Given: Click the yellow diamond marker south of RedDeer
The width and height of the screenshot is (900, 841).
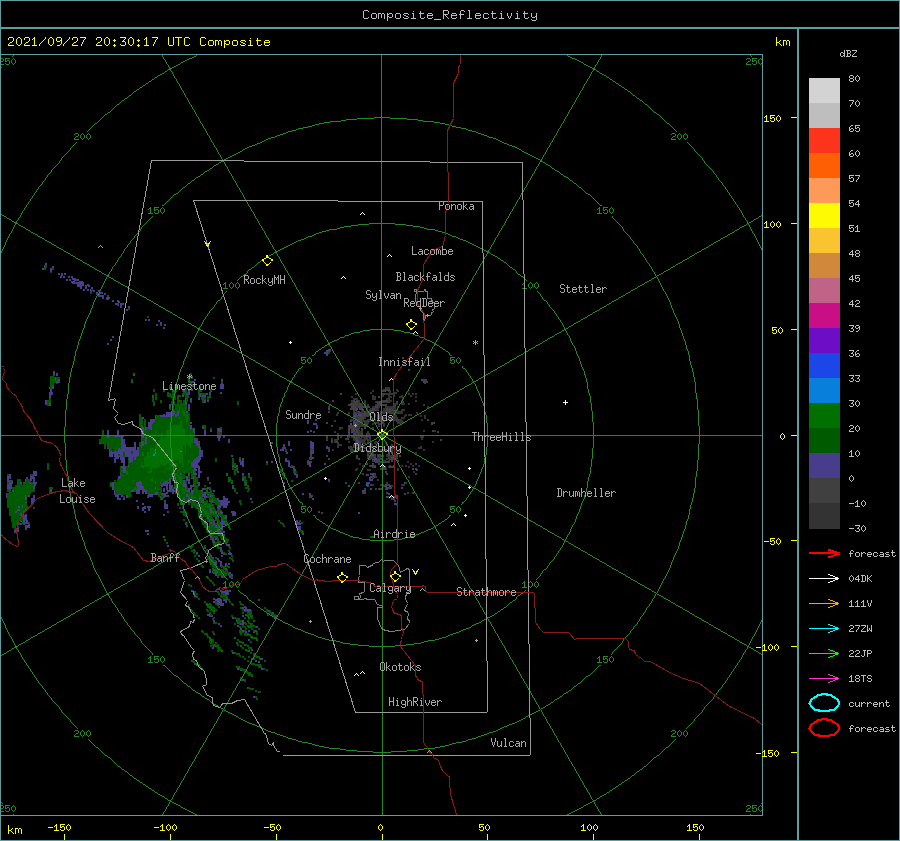Looking at the screenshot, I should click(412, 325).
